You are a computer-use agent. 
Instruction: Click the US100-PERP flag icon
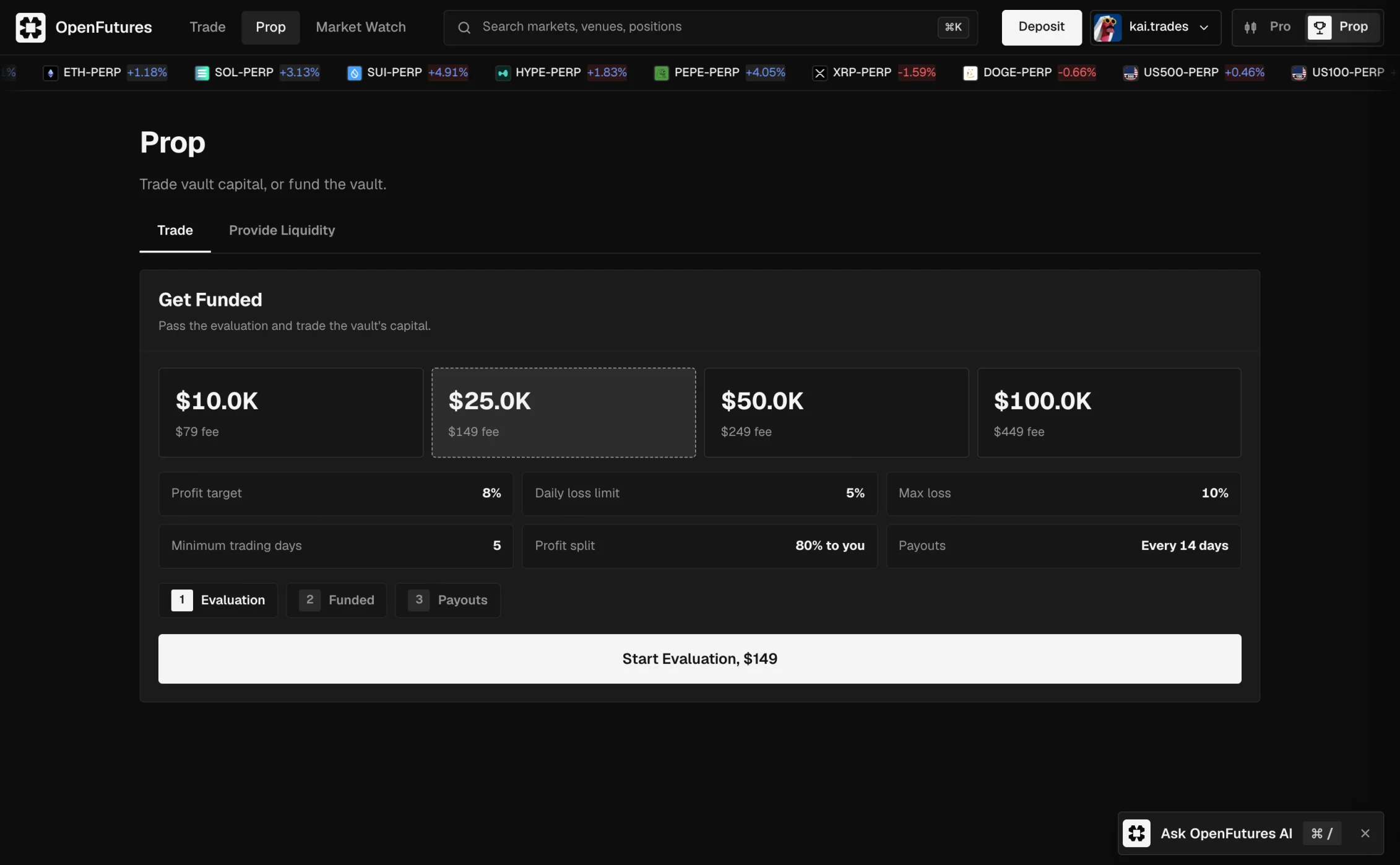1298,73
